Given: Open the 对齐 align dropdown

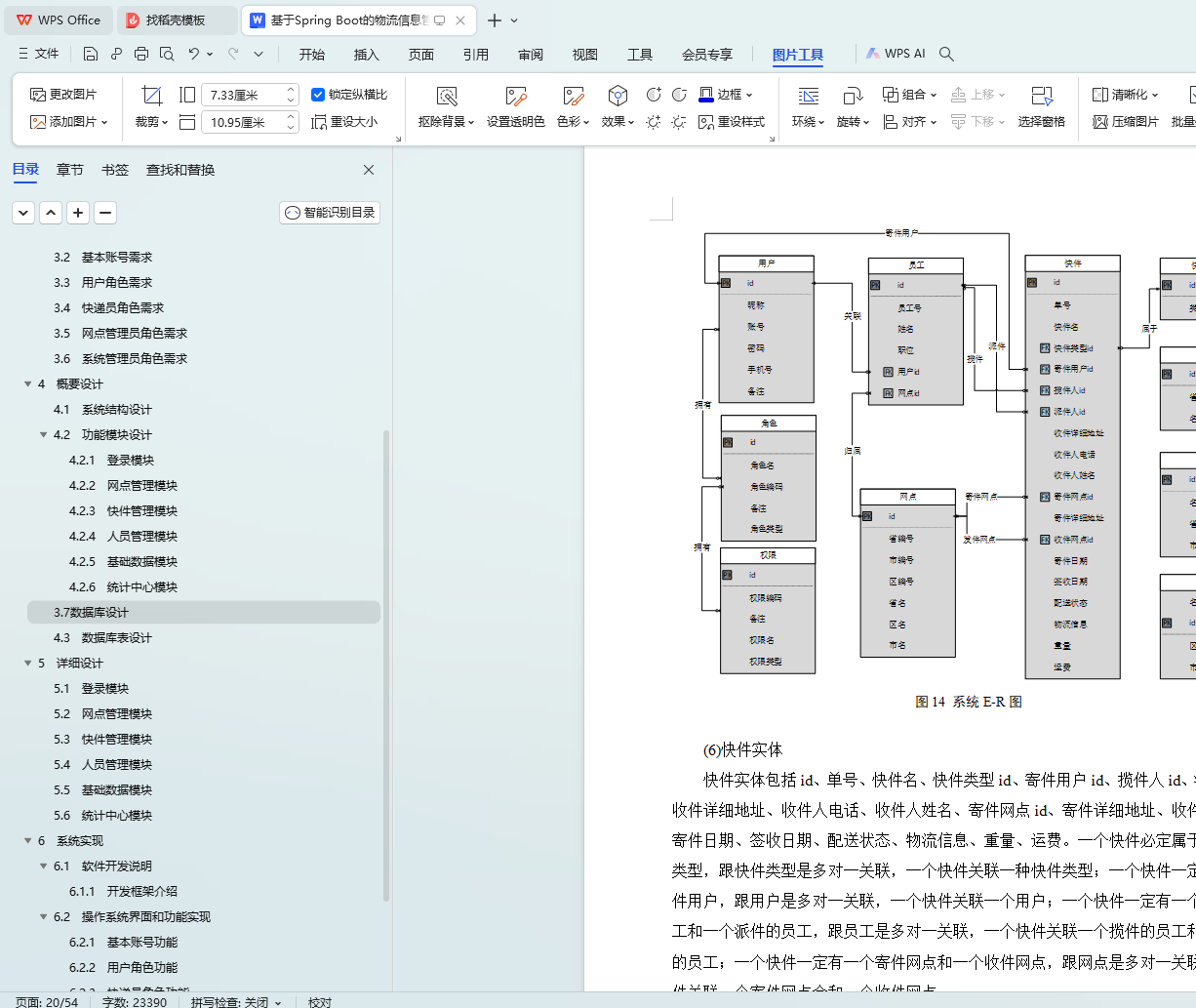Looking at the screenshot, I should 909,122.
